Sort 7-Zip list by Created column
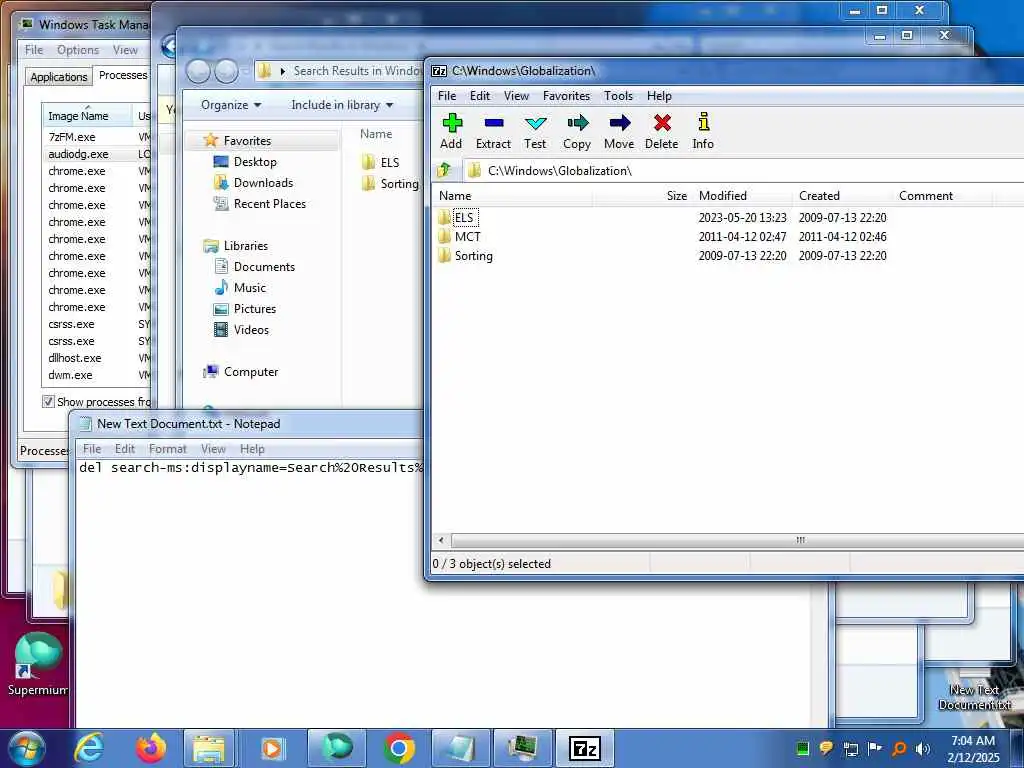 (842, 196)
